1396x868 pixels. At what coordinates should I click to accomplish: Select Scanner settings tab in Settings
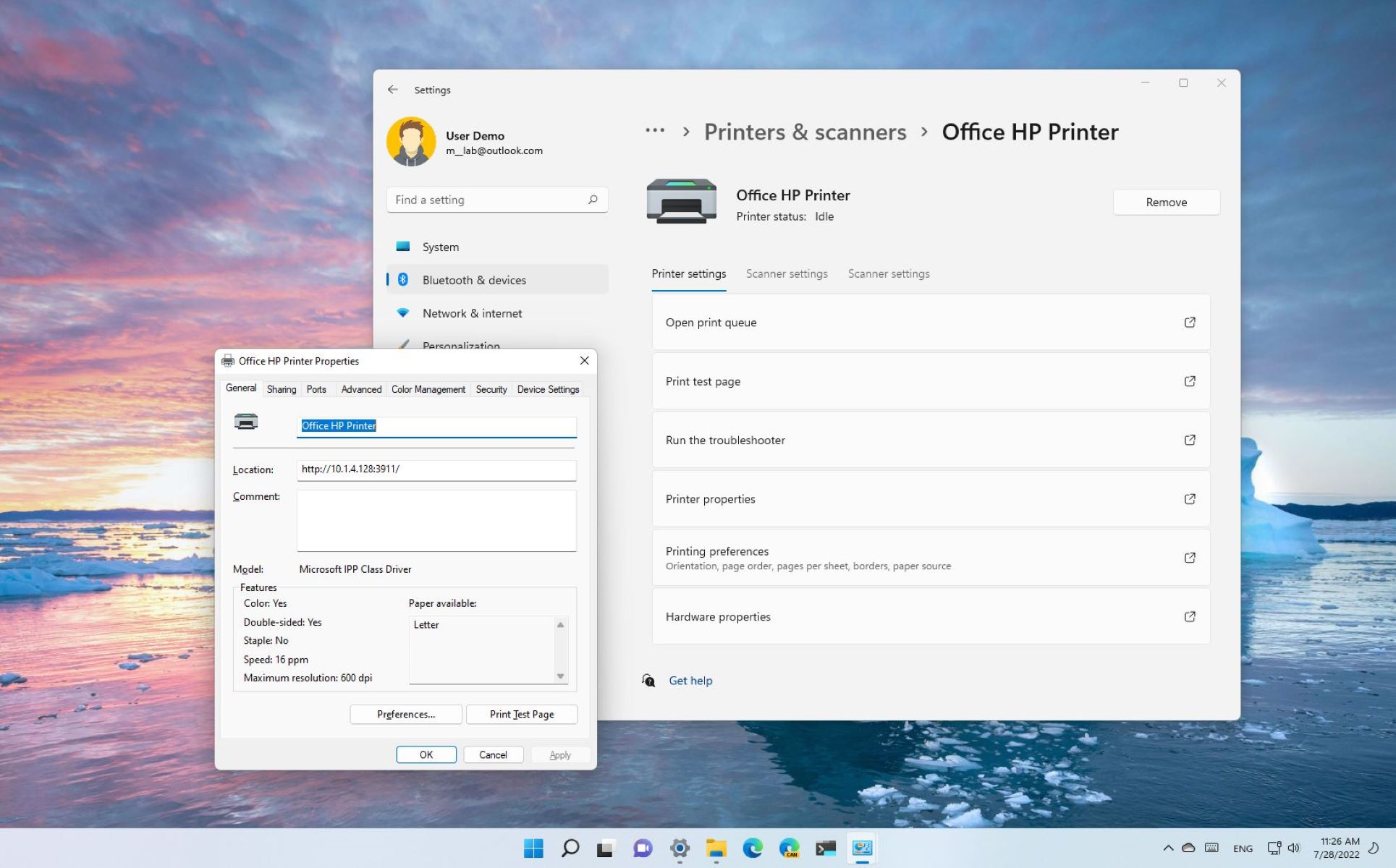pyautogui.click(x=787, y=273)
